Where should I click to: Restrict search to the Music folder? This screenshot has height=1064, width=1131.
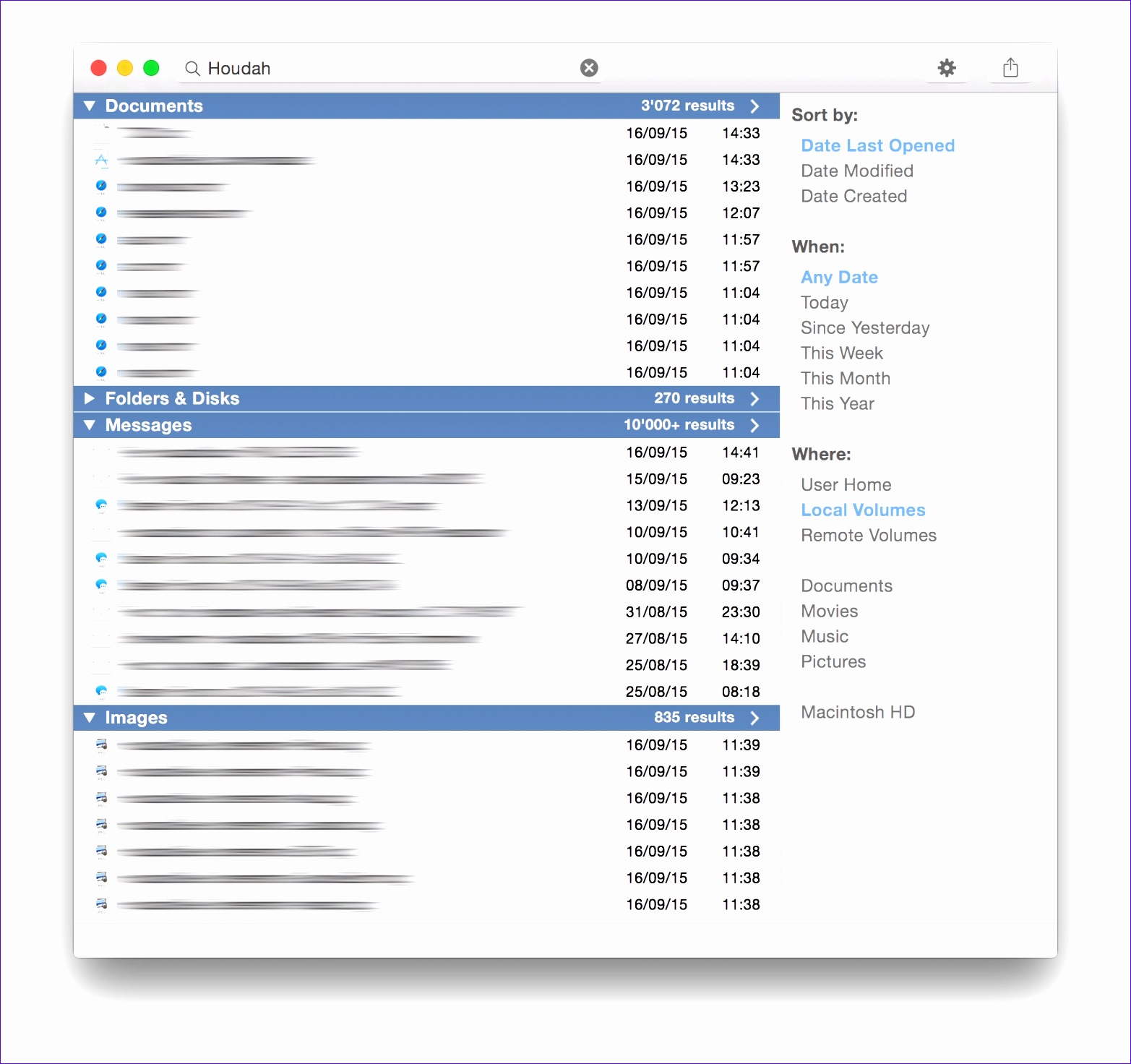coord(825,637)
